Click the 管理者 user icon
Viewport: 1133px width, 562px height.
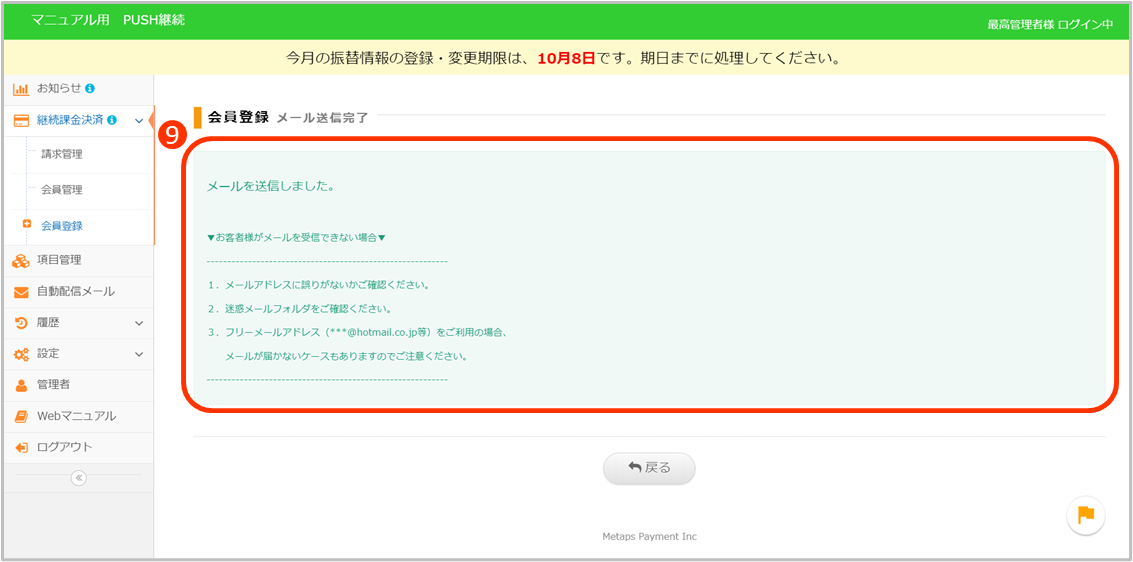pyautogui.click(x=20, y=385)
